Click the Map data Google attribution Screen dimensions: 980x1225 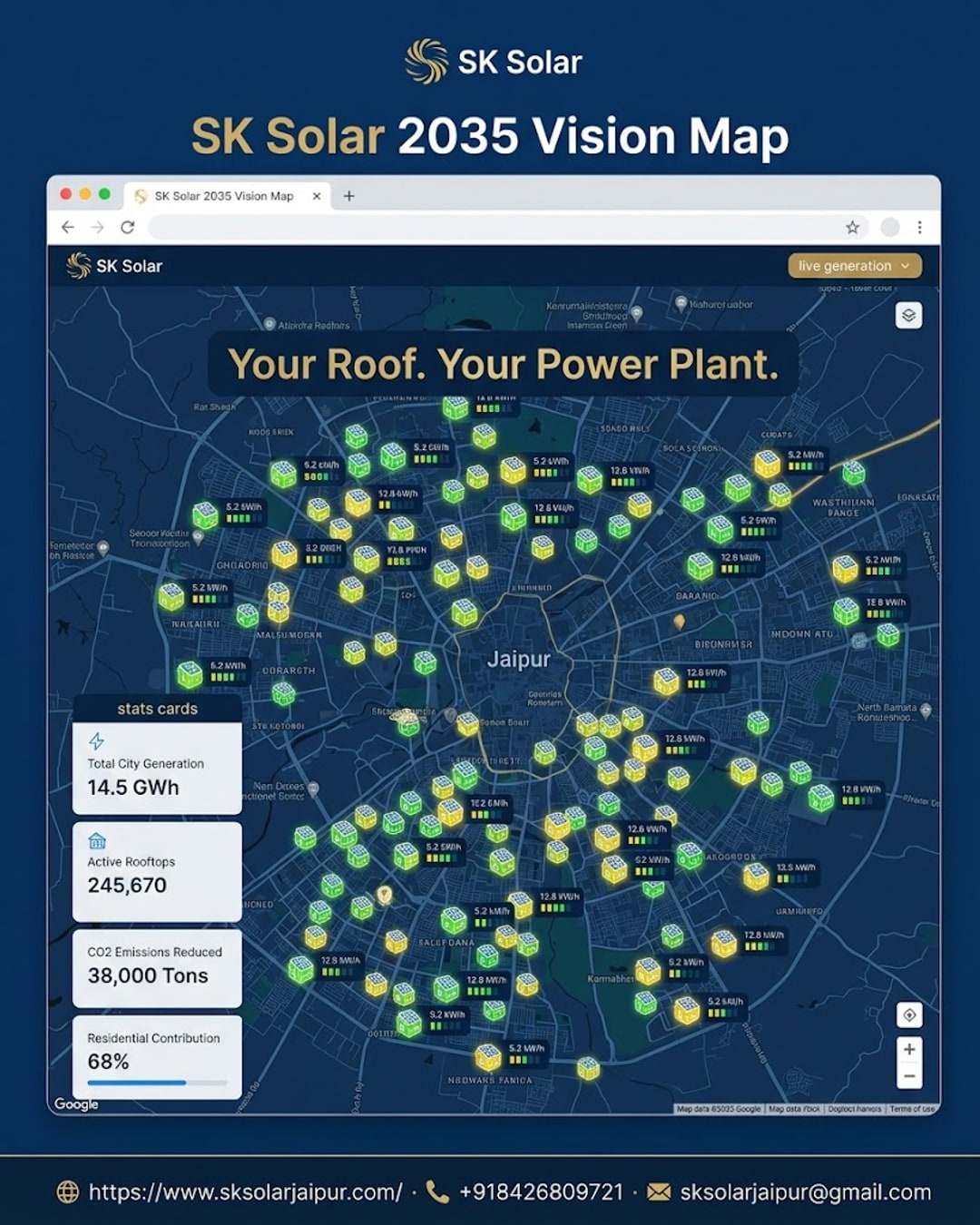tap(719, 1109)
